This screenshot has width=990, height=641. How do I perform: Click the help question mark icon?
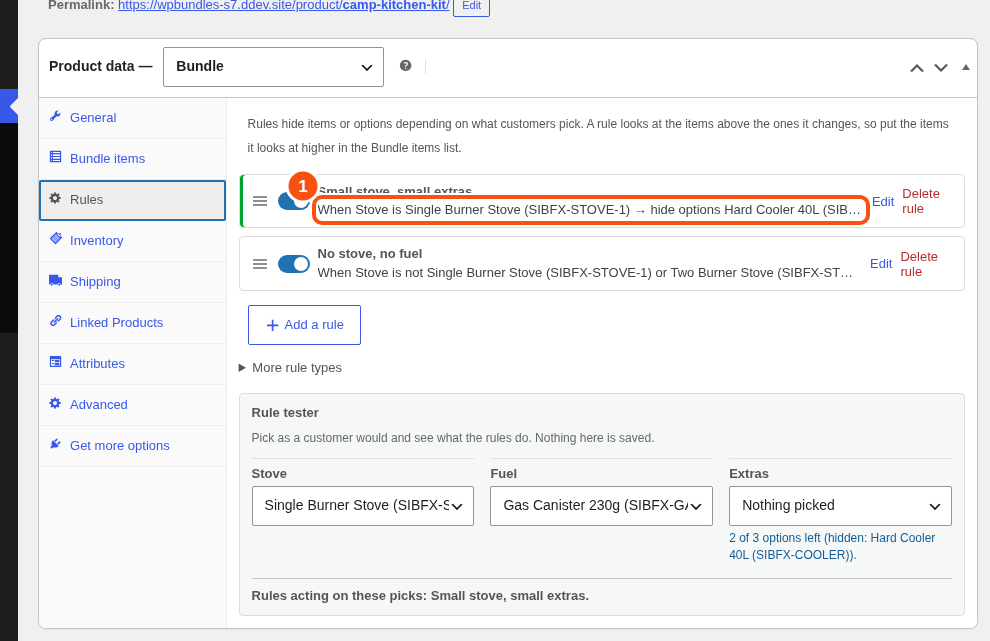(405, 66)
